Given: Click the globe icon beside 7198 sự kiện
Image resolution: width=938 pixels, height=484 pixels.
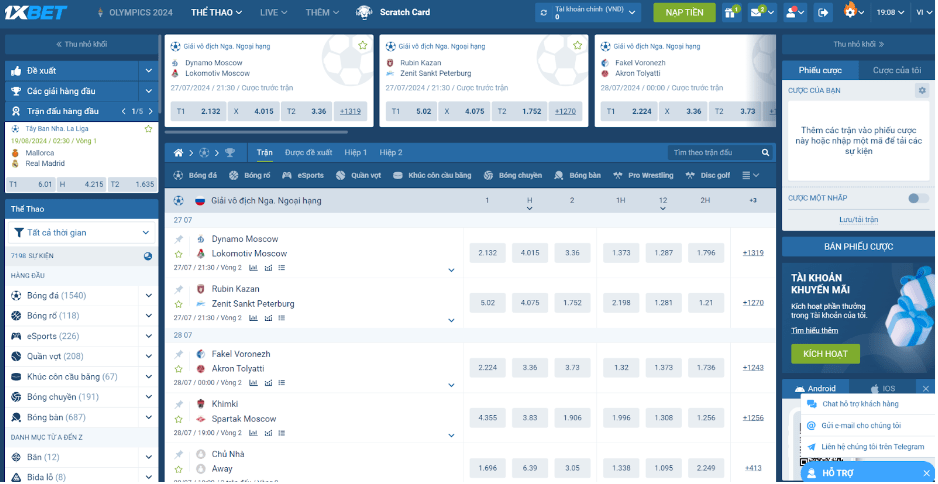Looking at the screenshot, I should click(x=148, y=256).
